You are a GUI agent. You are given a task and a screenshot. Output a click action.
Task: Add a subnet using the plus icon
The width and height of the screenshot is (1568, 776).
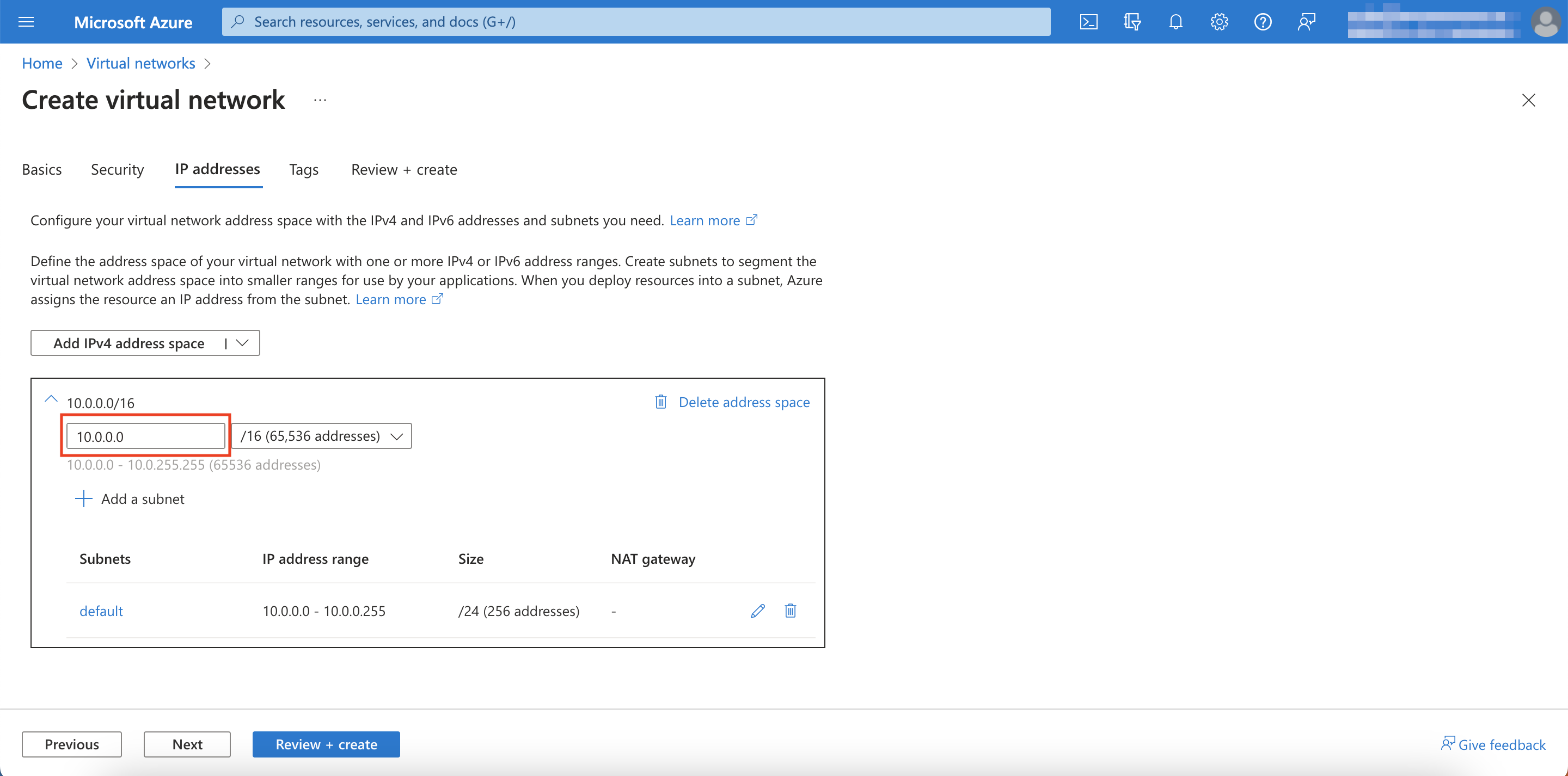point(83,498)
